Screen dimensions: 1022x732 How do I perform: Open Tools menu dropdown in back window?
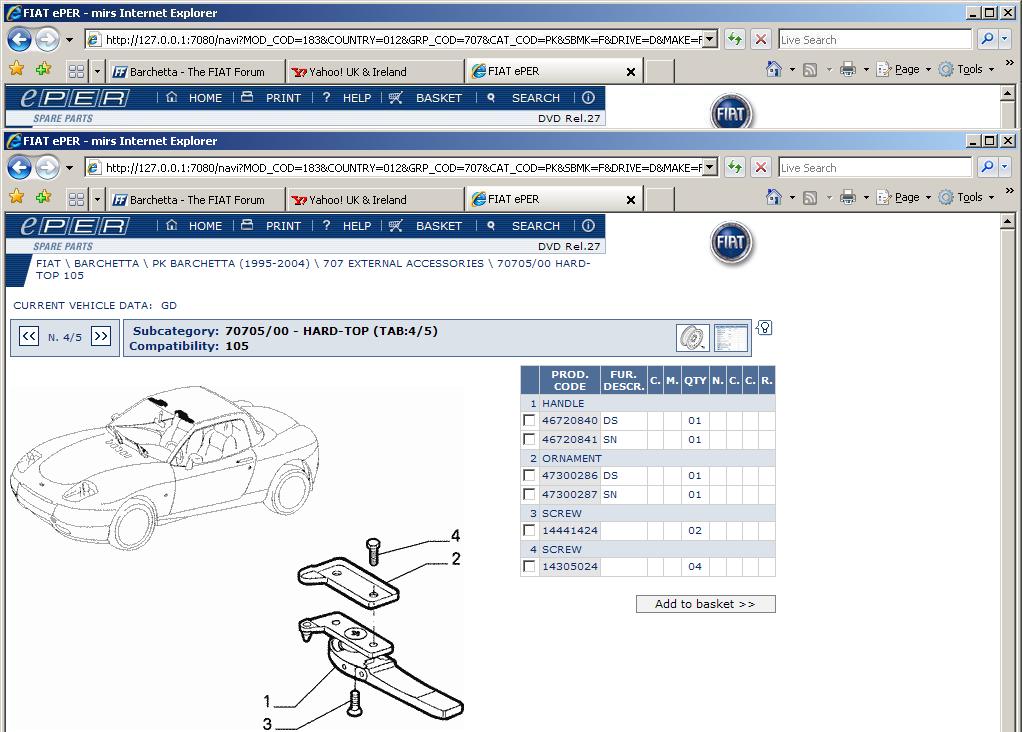click(991, 70)
